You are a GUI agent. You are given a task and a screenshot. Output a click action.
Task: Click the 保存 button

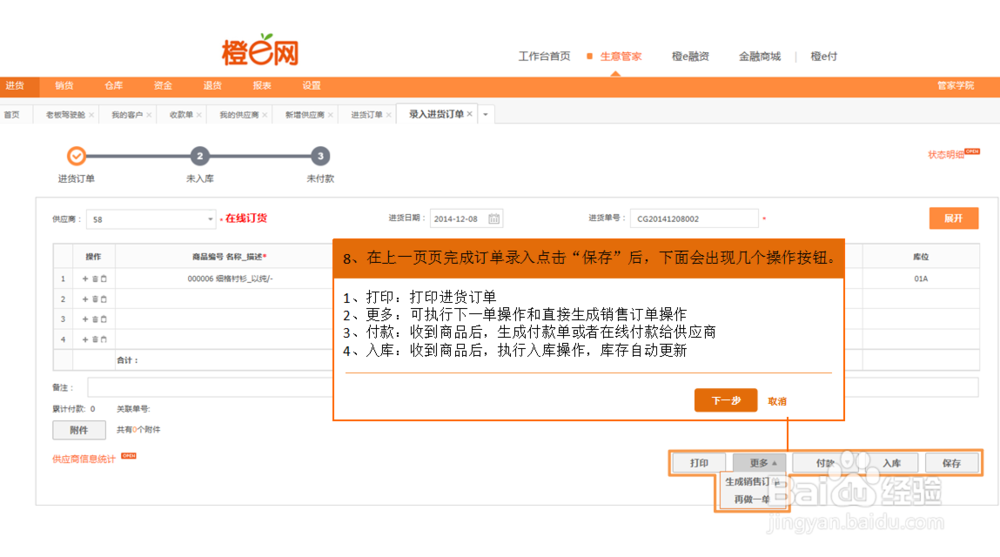point(952,463)
